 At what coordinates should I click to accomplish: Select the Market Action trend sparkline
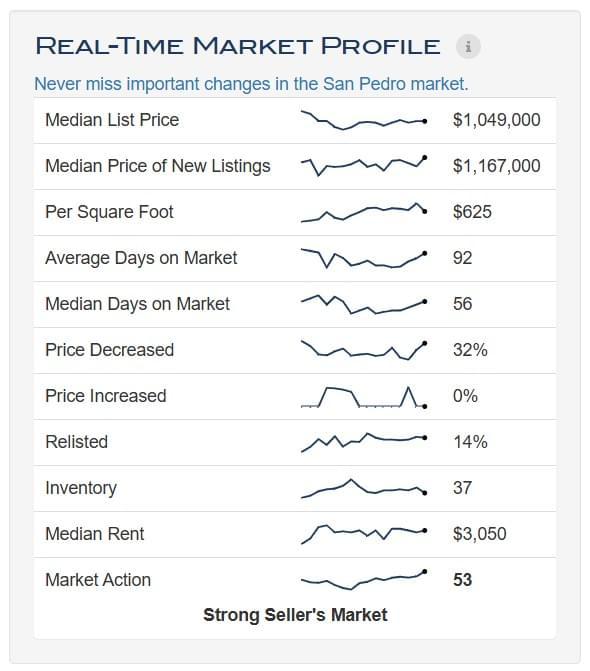(364, 580)
